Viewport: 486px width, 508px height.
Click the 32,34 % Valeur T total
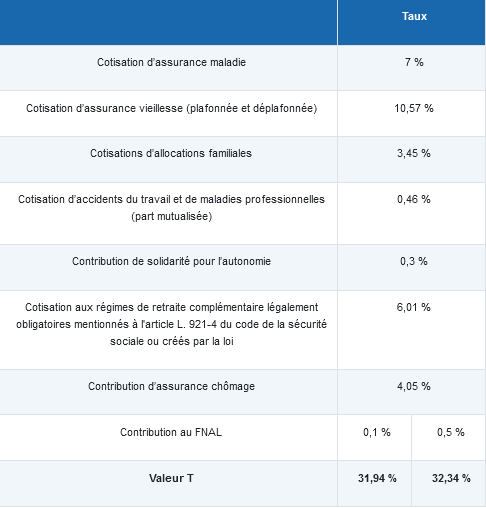click(x=451, y=478)
